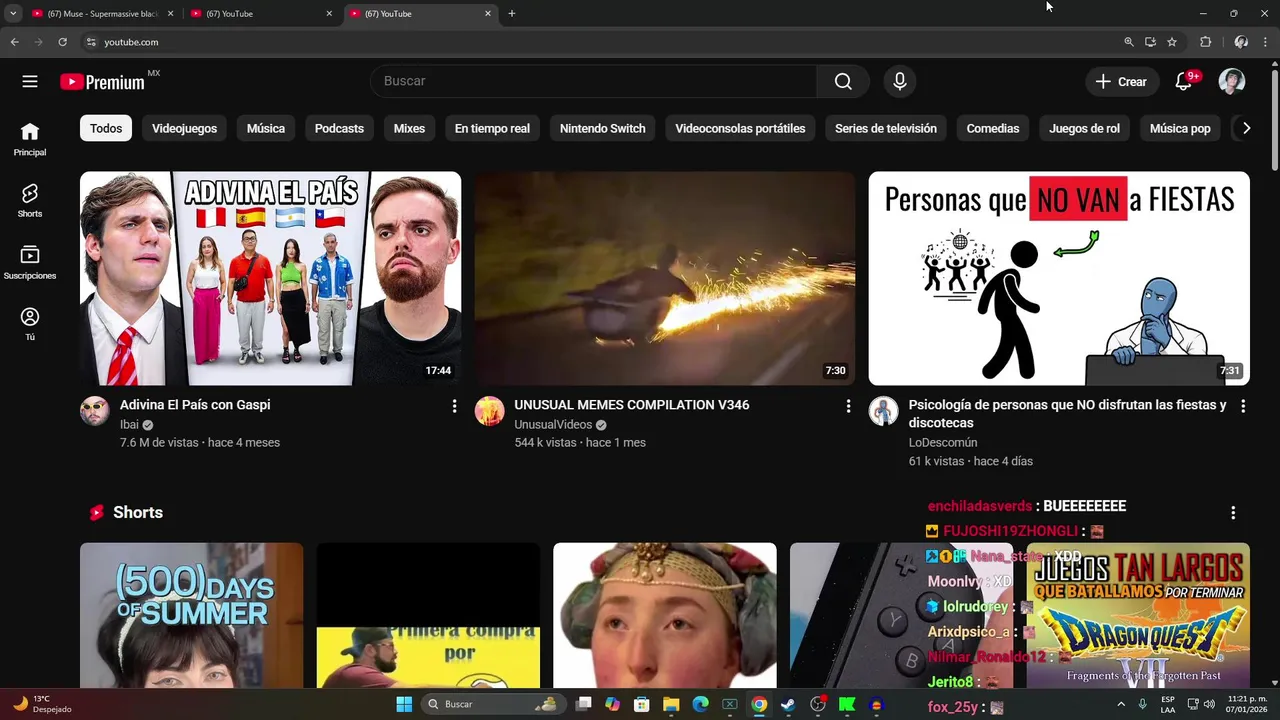Image resolution: width=1280 pixels, height=720 pixels.
Task: Open File Explorer from the taskbar
Action: (671, 704)
